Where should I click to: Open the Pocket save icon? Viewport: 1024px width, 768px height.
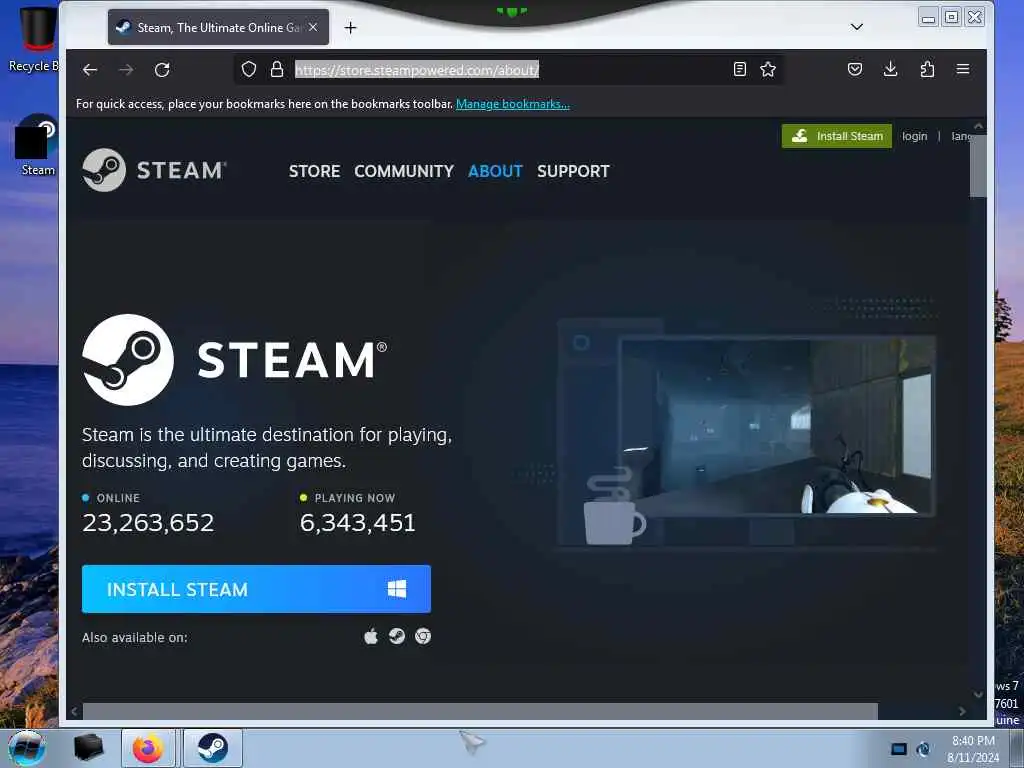pos(855,69)
